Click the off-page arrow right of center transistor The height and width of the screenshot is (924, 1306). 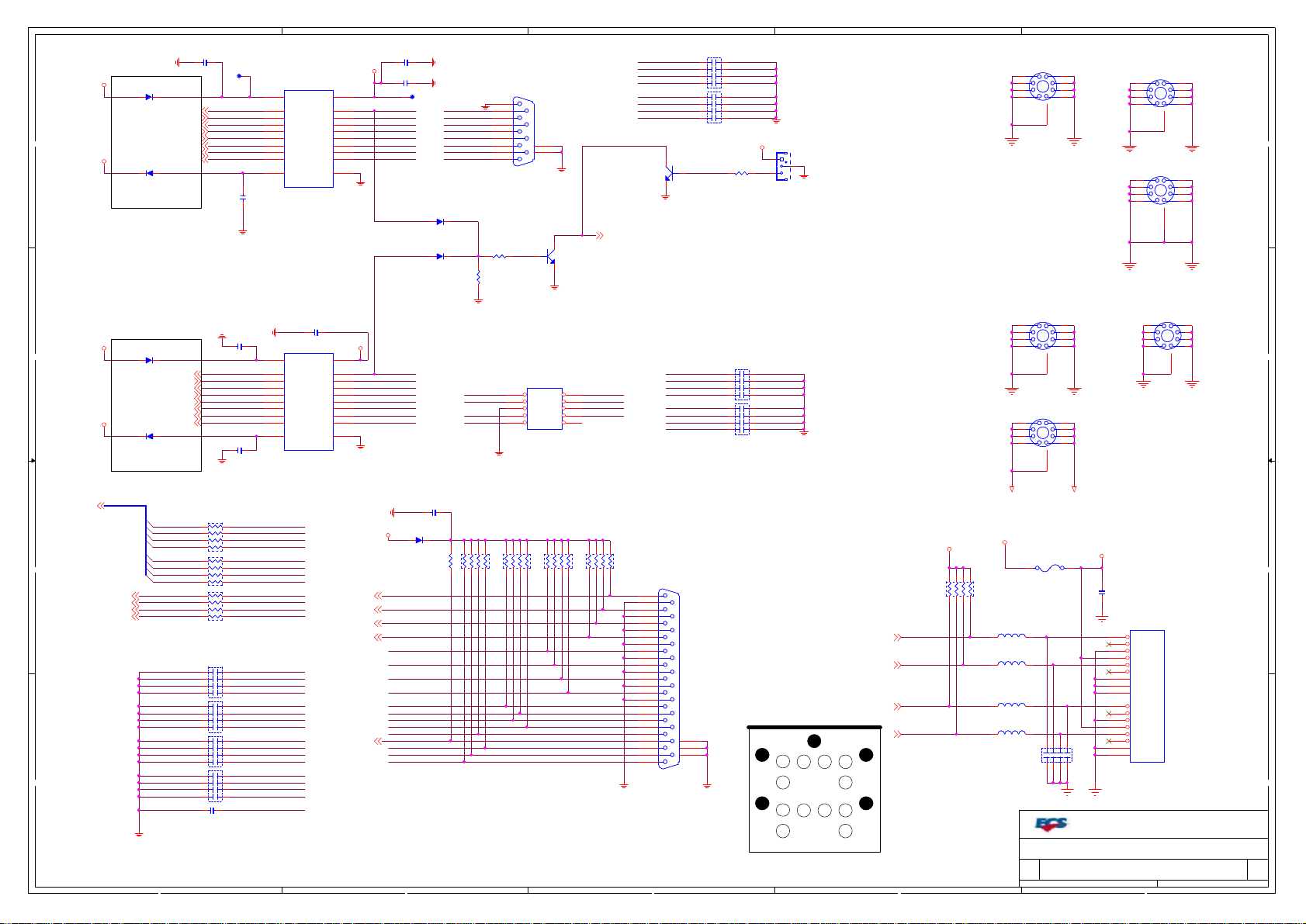tap(599, 235)
